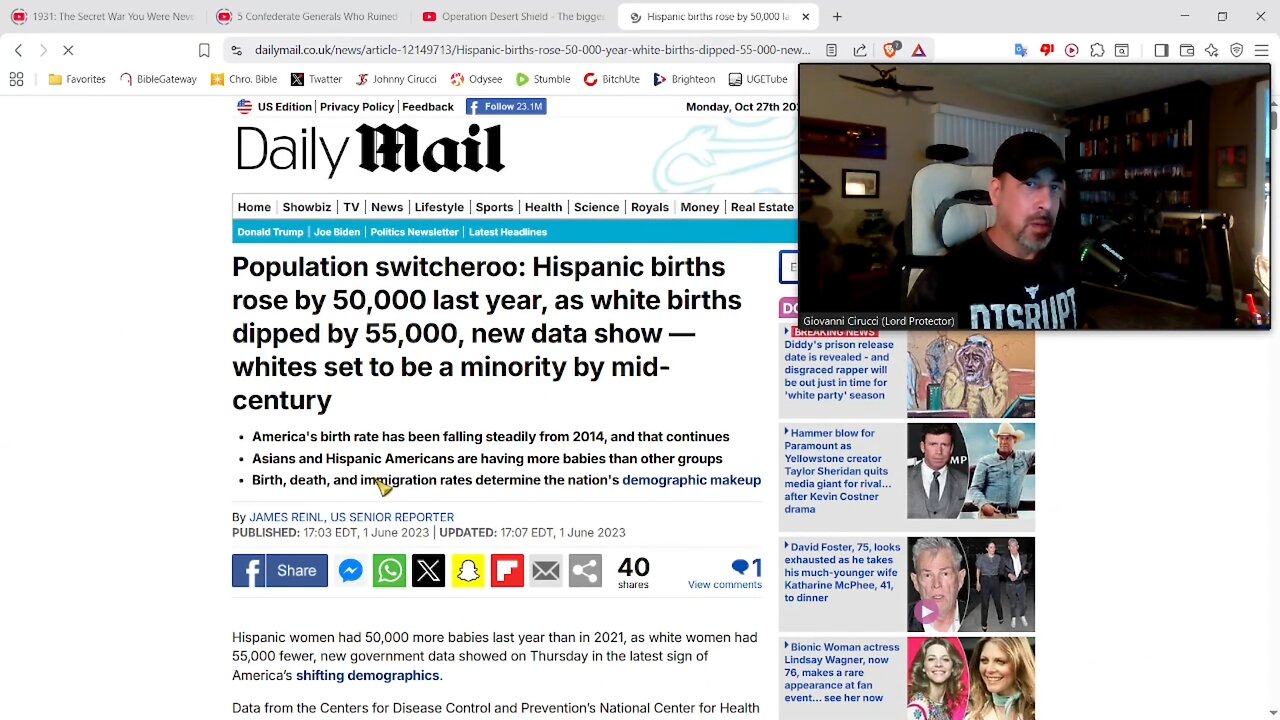This screenshot has width=1280, height=720.
Task: Go back to the previous page
Action: click(18, 50)
